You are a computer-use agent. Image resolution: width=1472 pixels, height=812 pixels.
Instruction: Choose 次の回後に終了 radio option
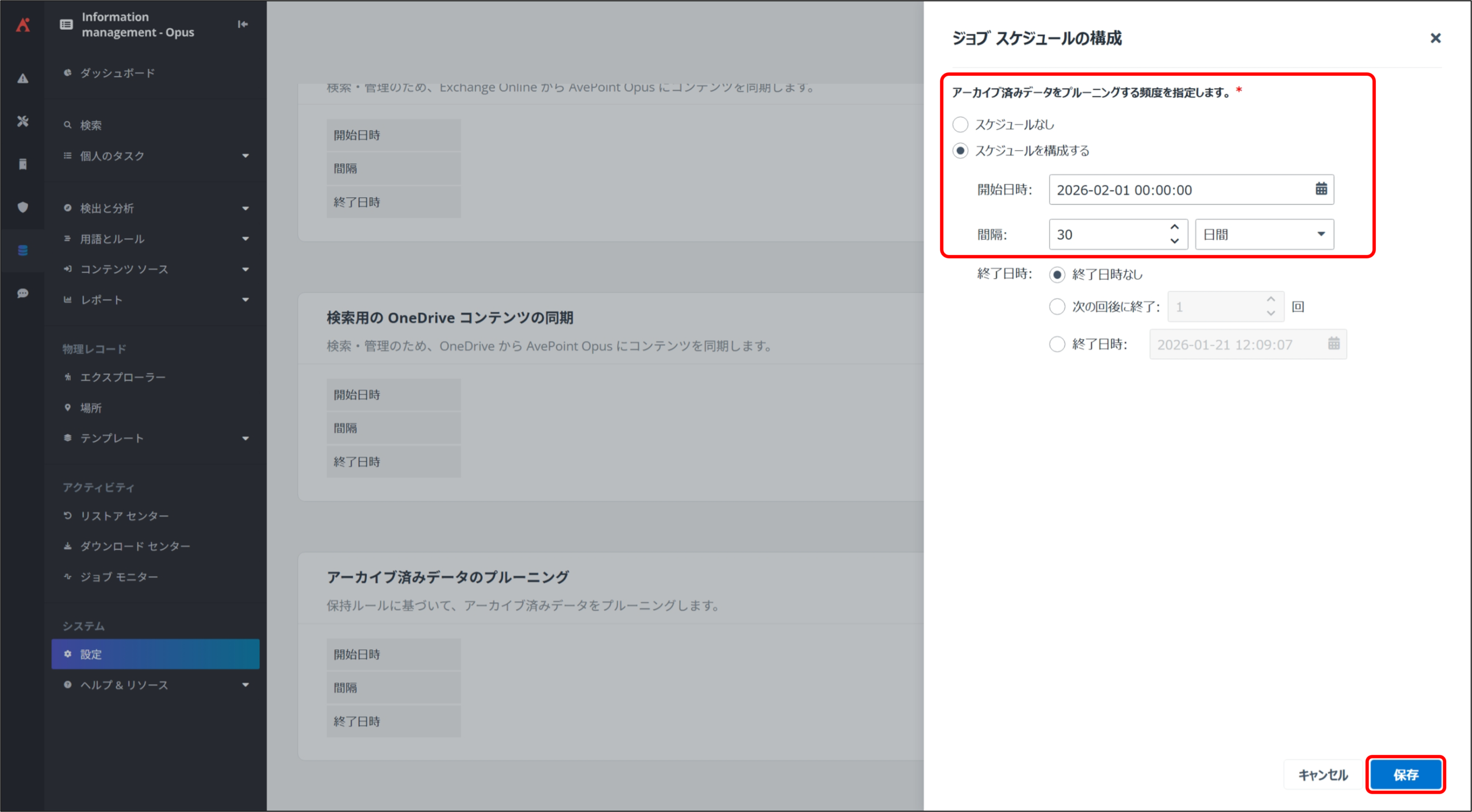(x=1057, y=306)
